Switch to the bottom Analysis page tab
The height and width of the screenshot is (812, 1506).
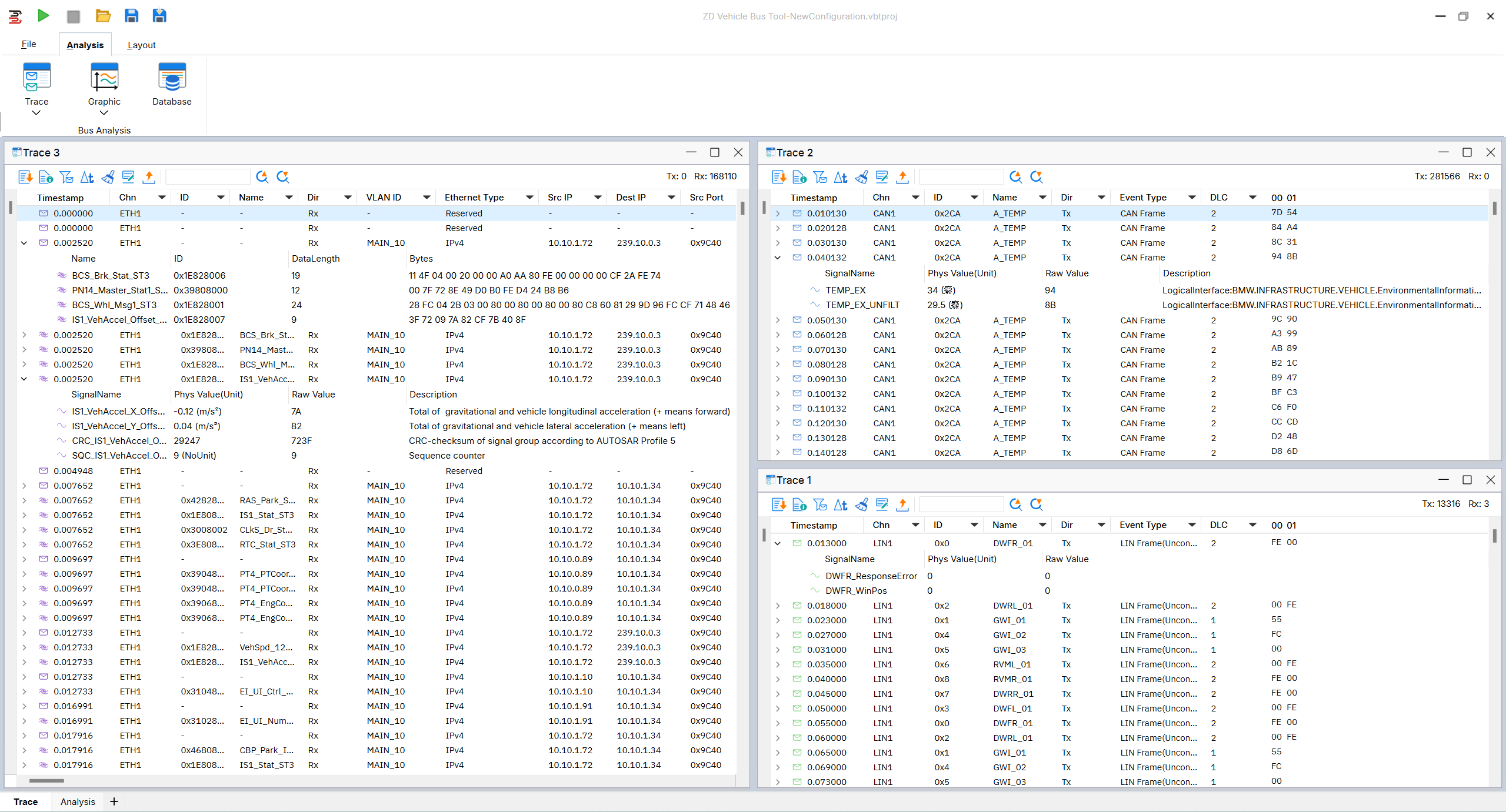tap(78, 801)
